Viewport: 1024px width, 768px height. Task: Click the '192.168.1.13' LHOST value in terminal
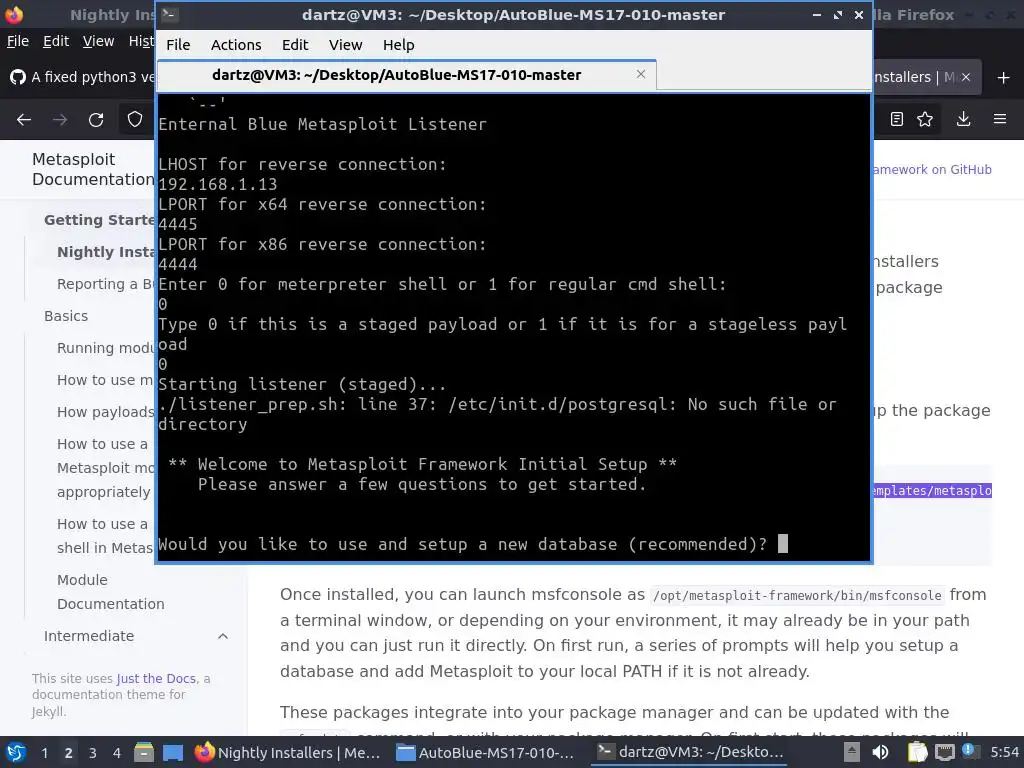[x=218, y=184]
